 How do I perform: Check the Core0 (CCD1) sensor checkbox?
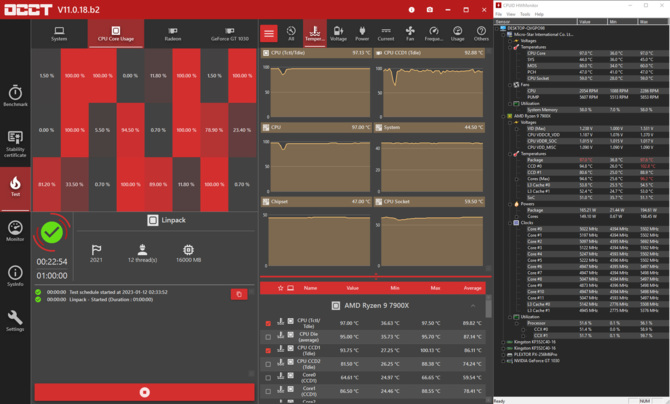[x=268, y=378]
